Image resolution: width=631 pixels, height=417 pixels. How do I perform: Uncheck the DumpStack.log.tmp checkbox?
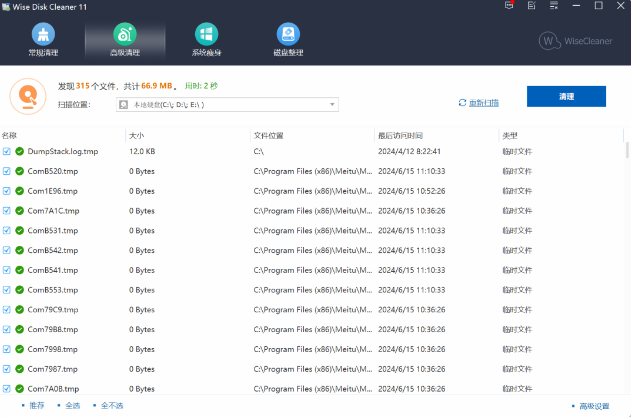[7, 151]
